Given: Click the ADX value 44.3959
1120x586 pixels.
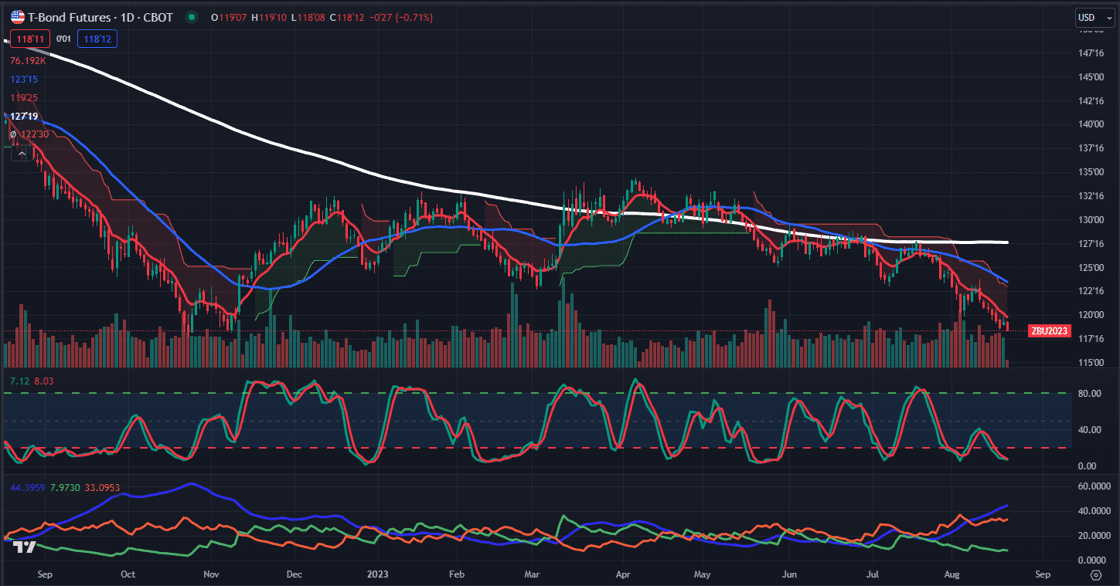Looking at the screenshot, I should (x=27, y=487).
